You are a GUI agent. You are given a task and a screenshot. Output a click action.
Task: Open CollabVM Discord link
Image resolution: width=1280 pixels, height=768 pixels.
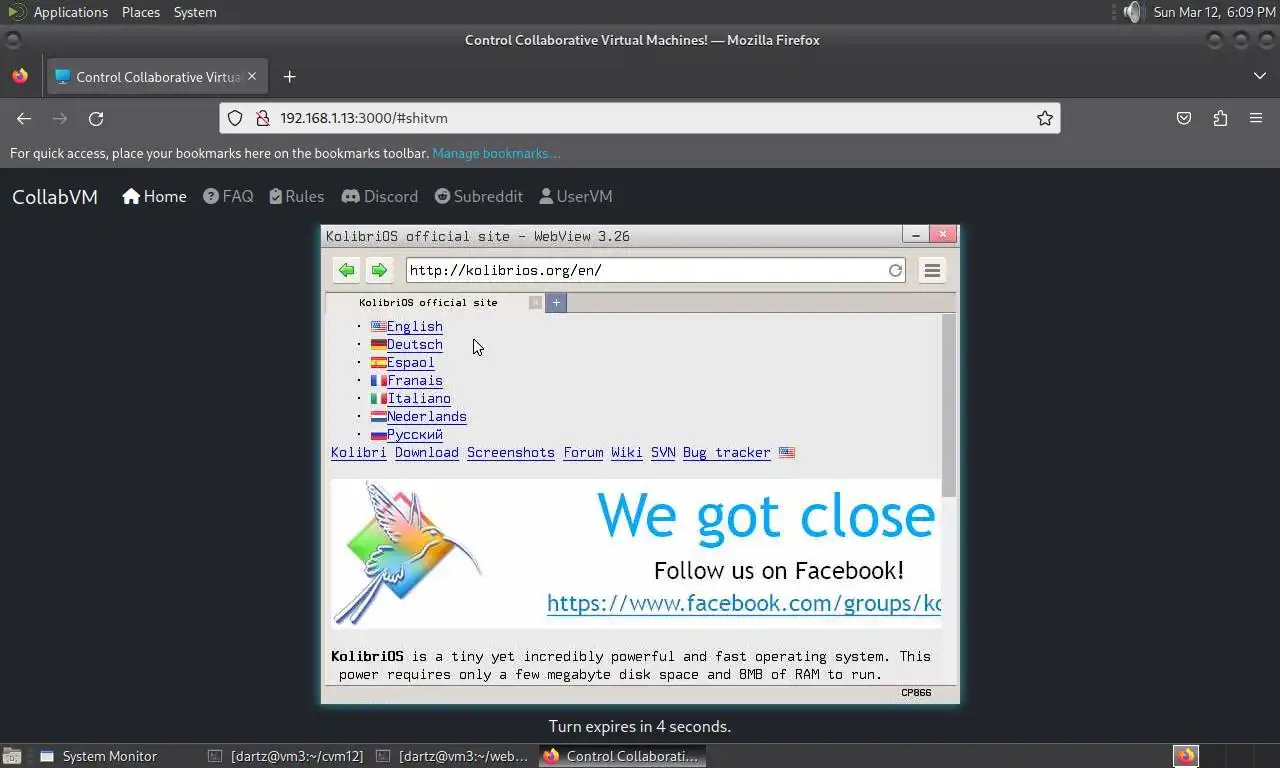pos(380,196)
